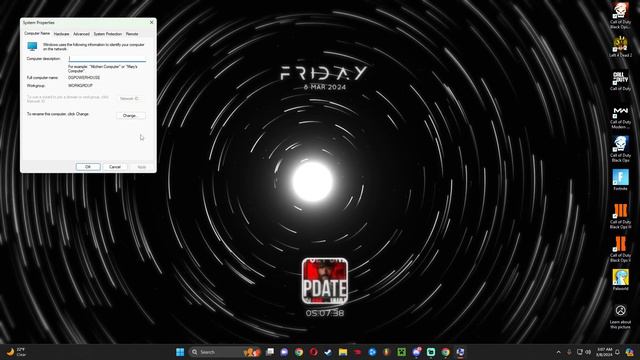The height and width of the screenshot is (360, 640).
Task: Open the network status tray icon
Action: point(579,352)
